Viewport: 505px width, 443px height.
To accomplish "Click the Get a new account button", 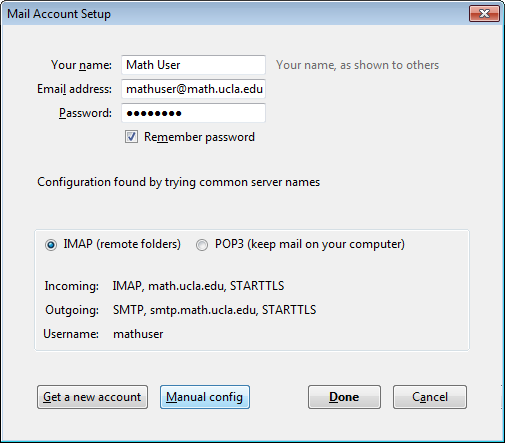I will (92, 397).
